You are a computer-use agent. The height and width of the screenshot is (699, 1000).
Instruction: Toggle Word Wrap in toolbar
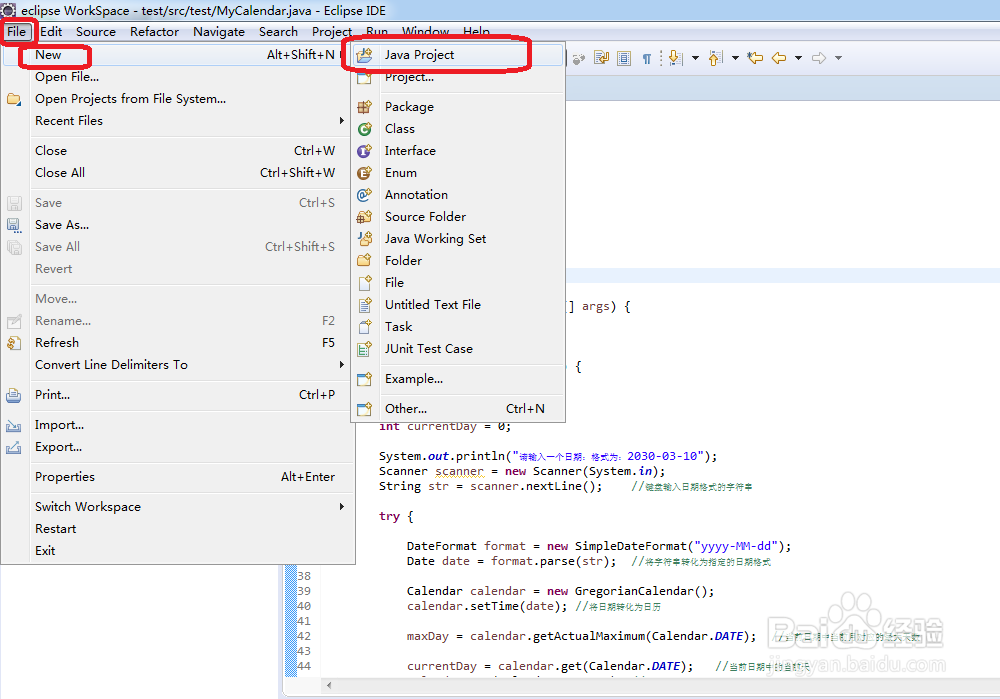pos(601,58)
